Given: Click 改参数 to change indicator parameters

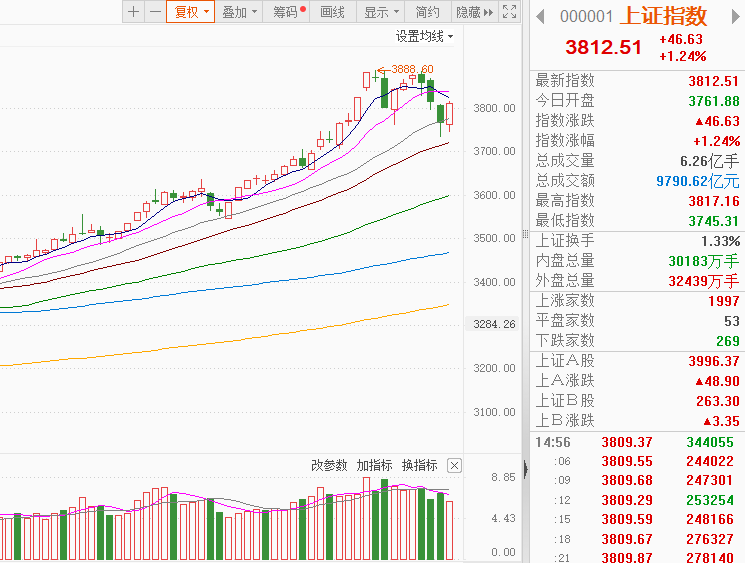Looking at the screenshot, I should 329,465.
